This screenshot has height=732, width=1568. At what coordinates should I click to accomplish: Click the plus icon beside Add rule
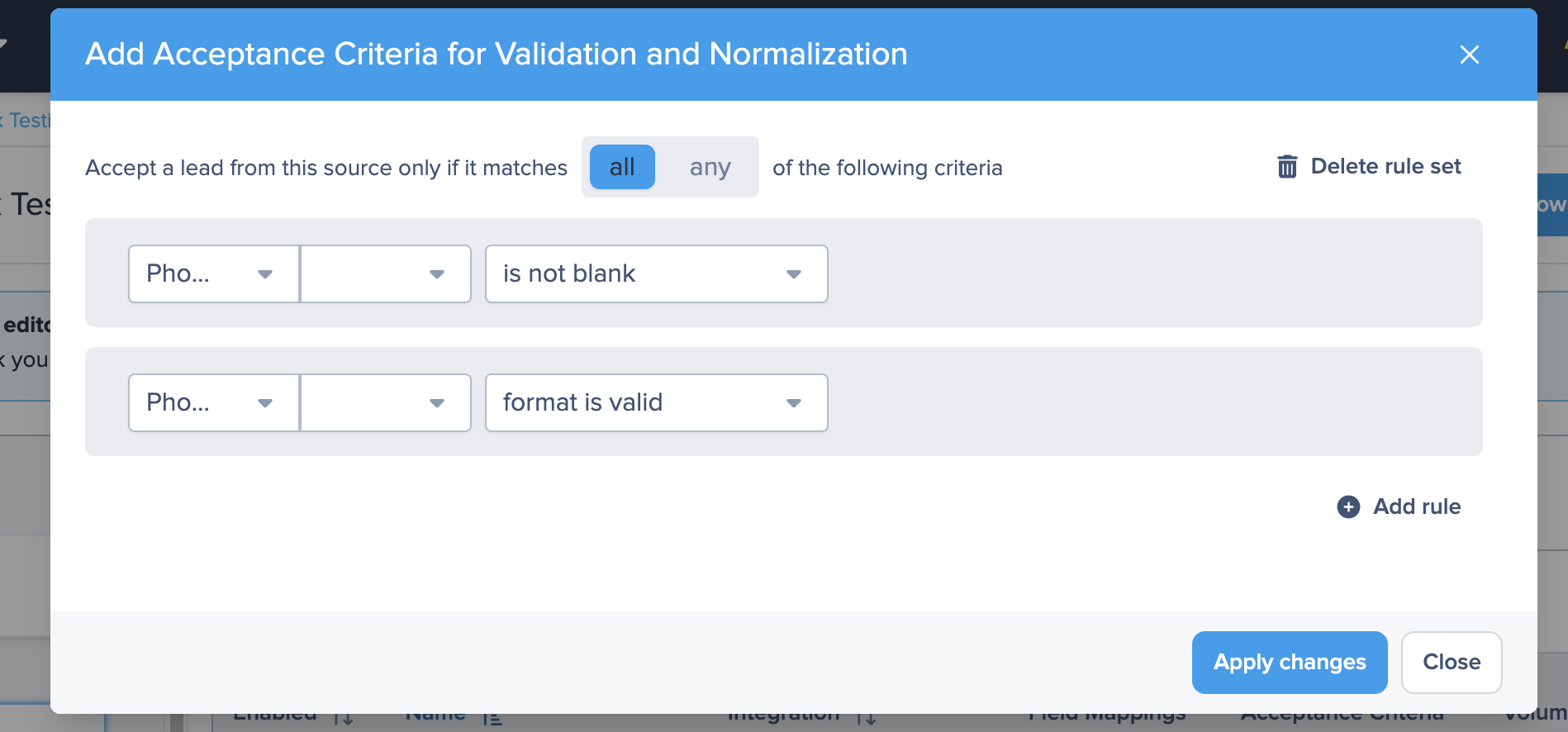tap(1348, 506)
